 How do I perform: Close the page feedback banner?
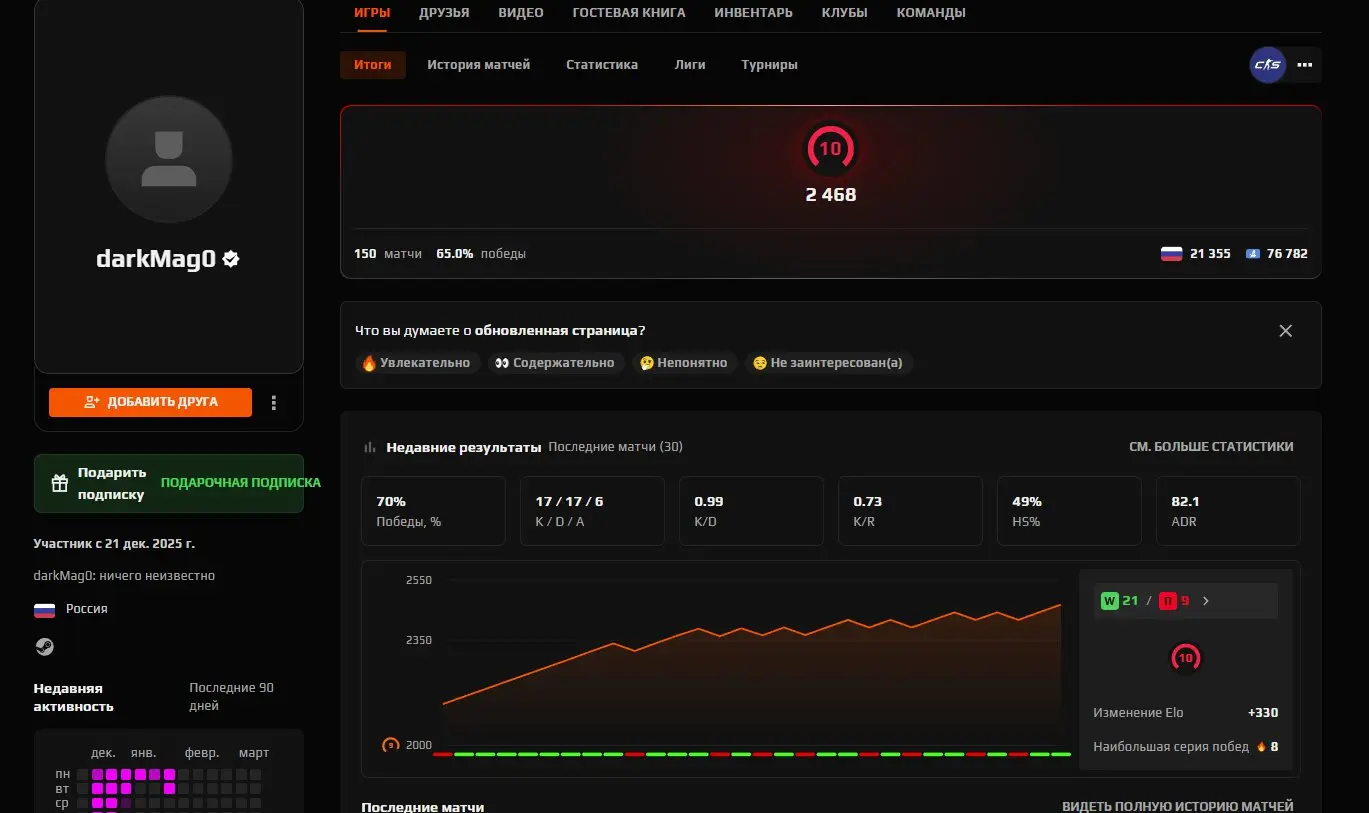click(x=1285, y=331)
